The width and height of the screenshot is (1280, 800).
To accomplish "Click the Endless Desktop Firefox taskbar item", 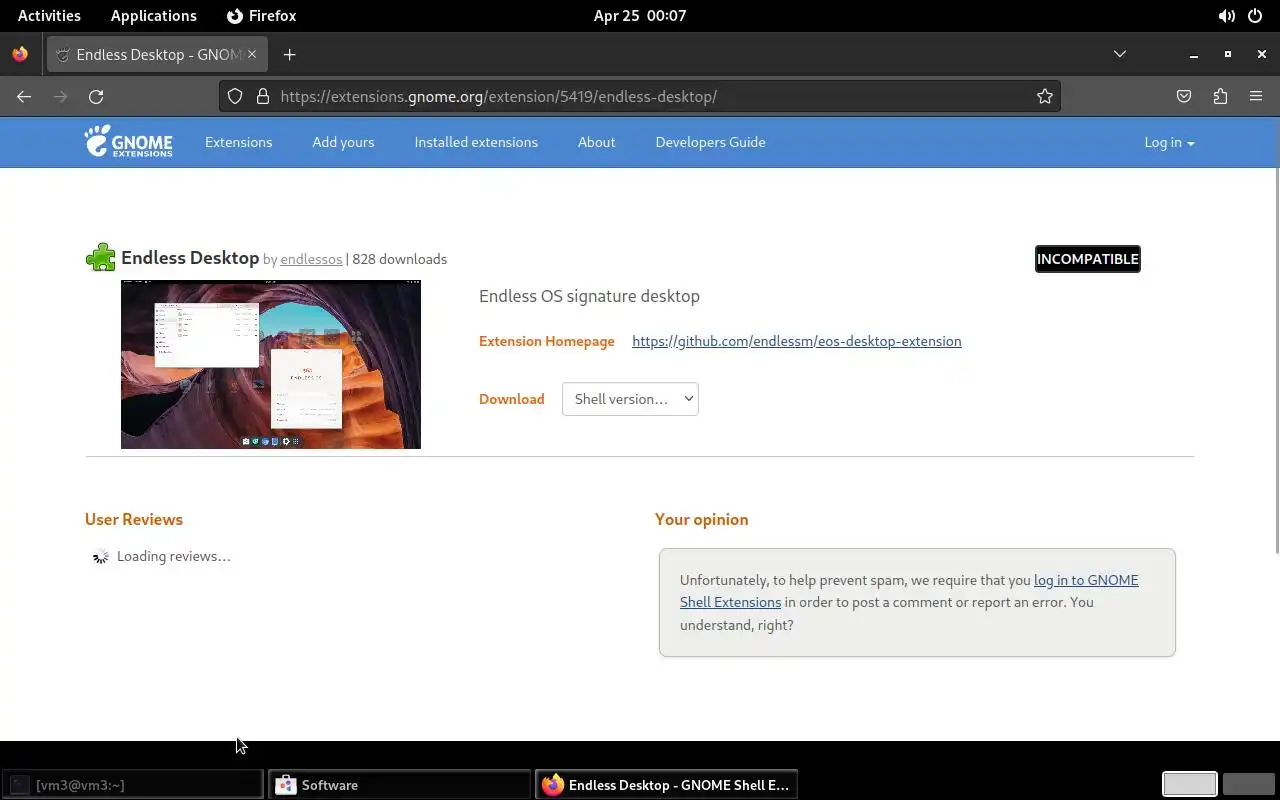I will point(666,785).
